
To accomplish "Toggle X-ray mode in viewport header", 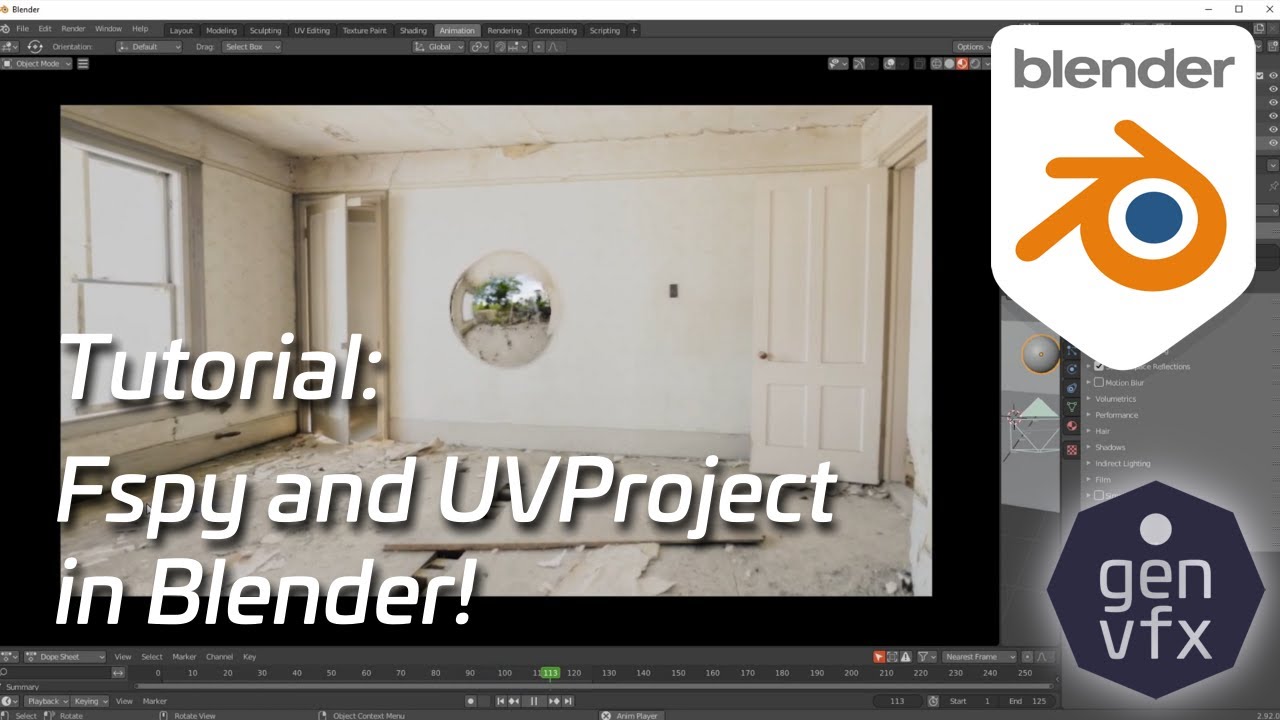I will [x=919, y=64].
